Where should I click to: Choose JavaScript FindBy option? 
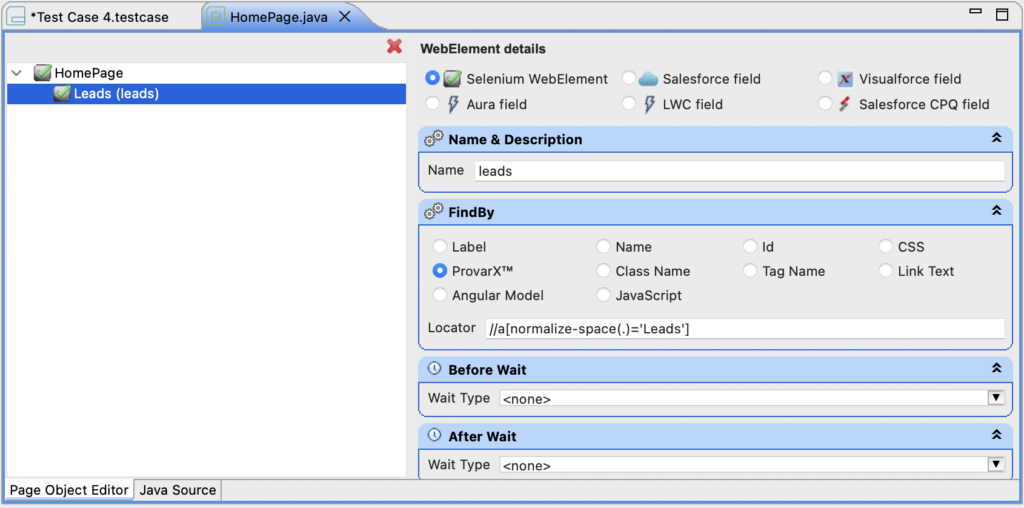tap(604, 295)
